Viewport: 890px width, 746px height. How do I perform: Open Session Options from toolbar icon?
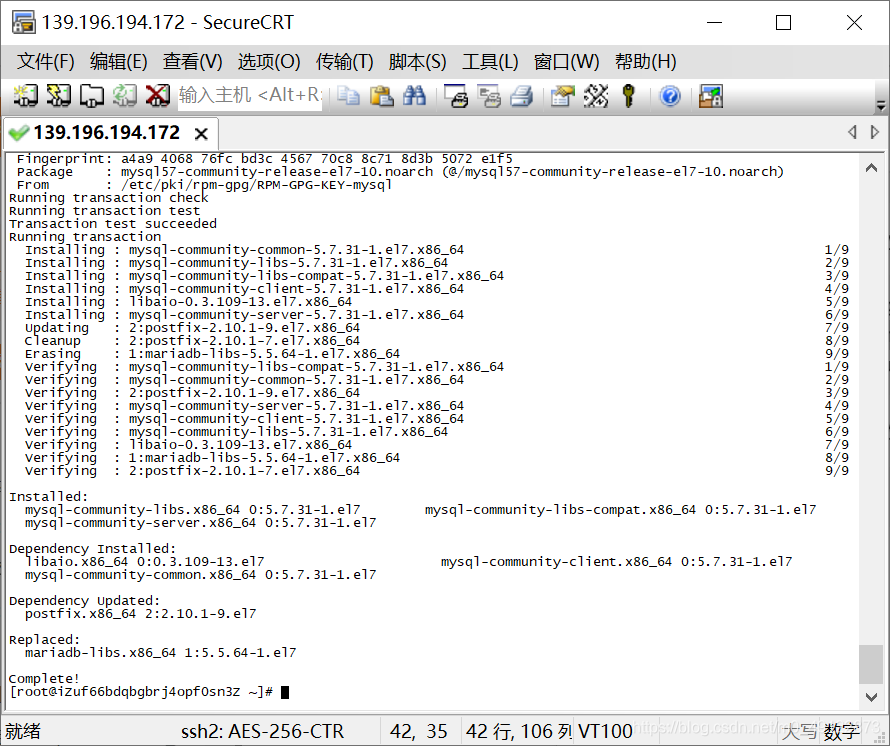click(x=562, y=95)
